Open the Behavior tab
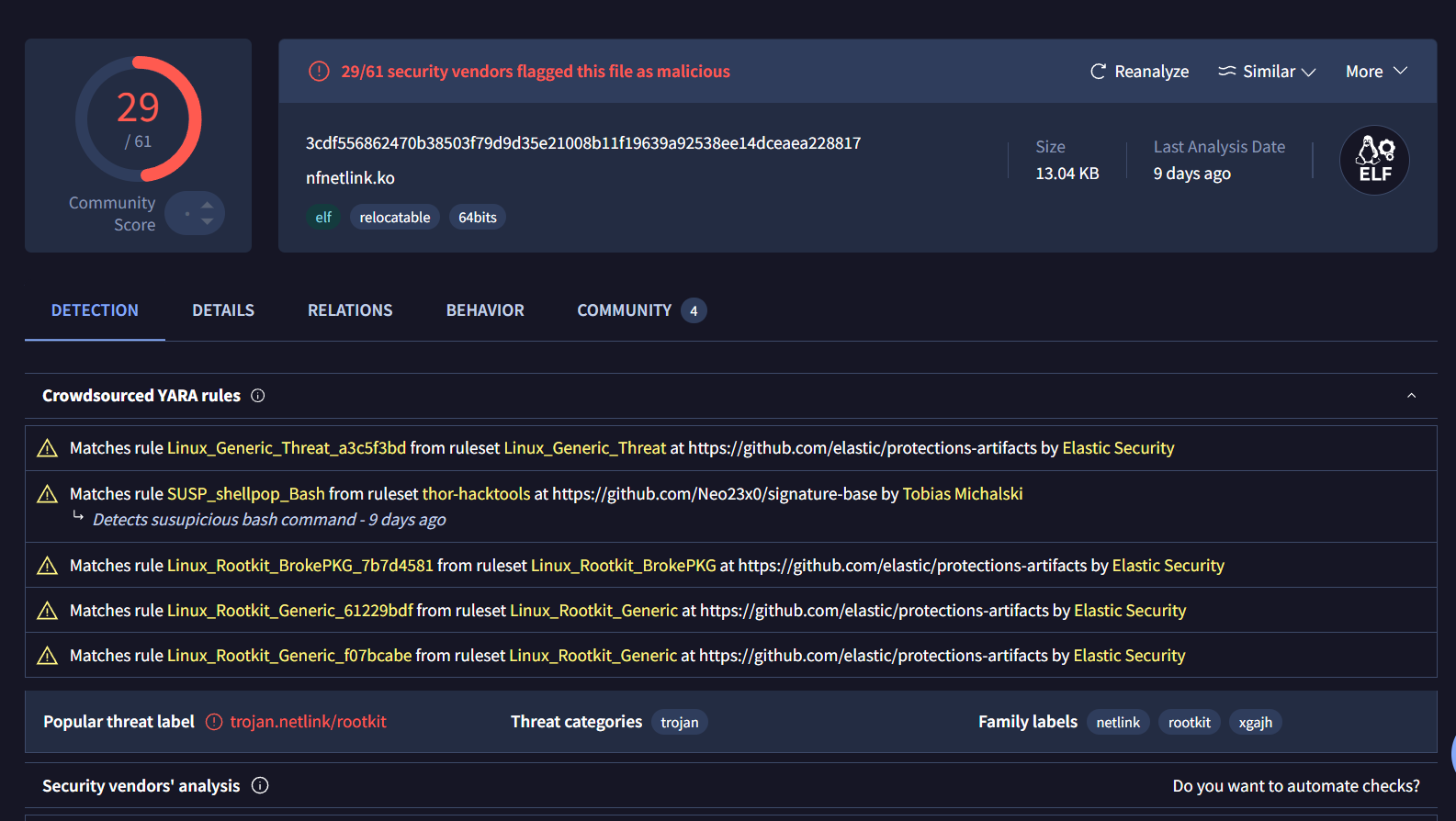This screenshot has height=821, width=1456. pos(485,310)
